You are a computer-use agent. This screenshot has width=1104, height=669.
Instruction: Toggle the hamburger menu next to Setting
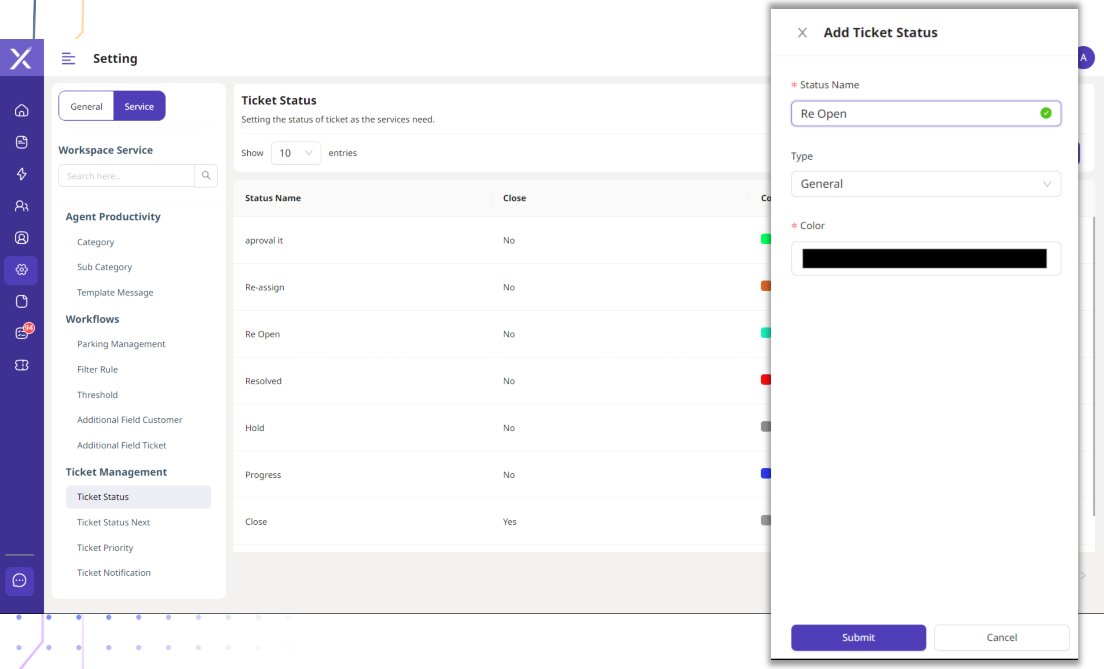(68, 59)
